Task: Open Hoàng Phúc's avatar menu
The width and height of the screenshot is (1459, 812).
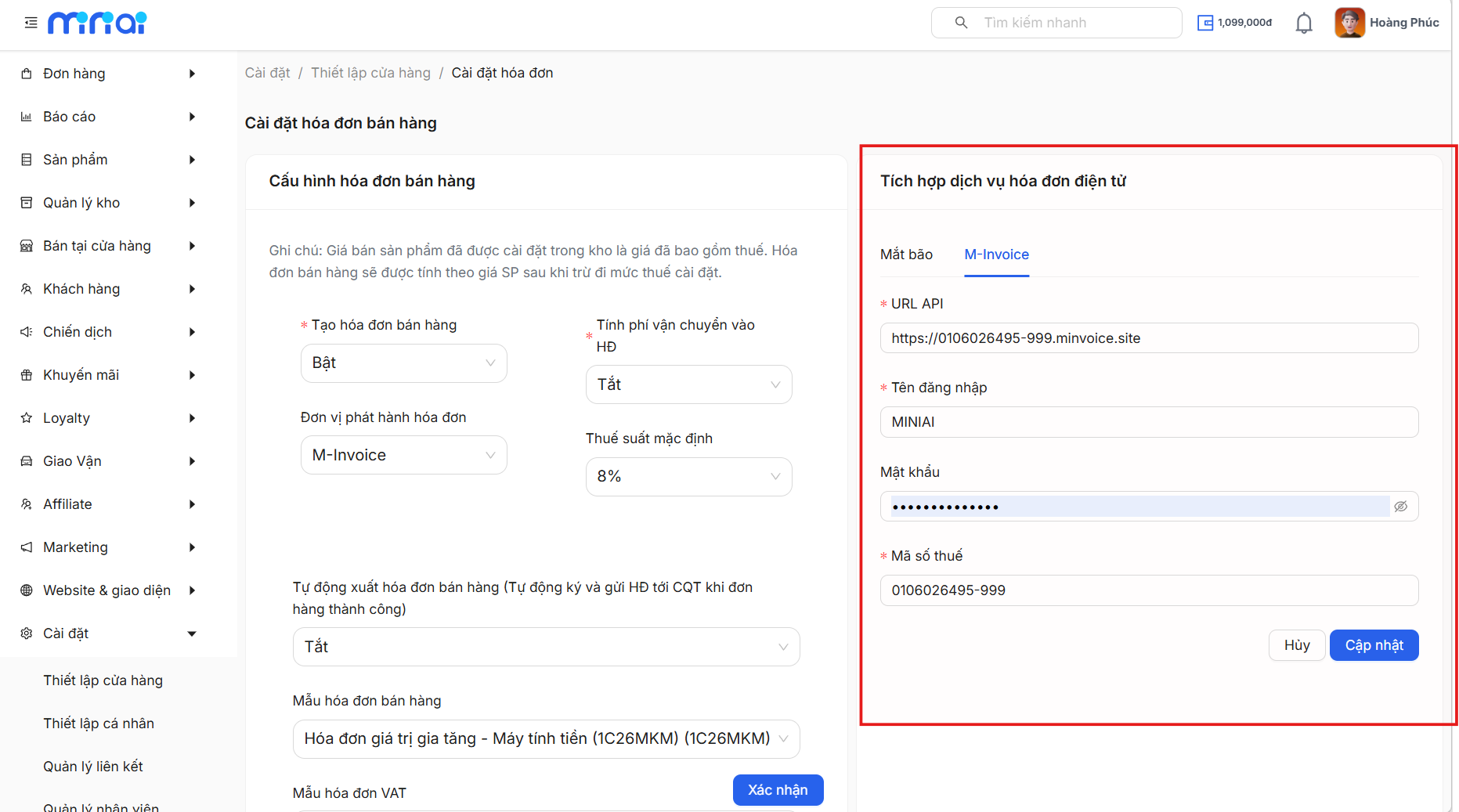Action: [x=1349, y=23]
